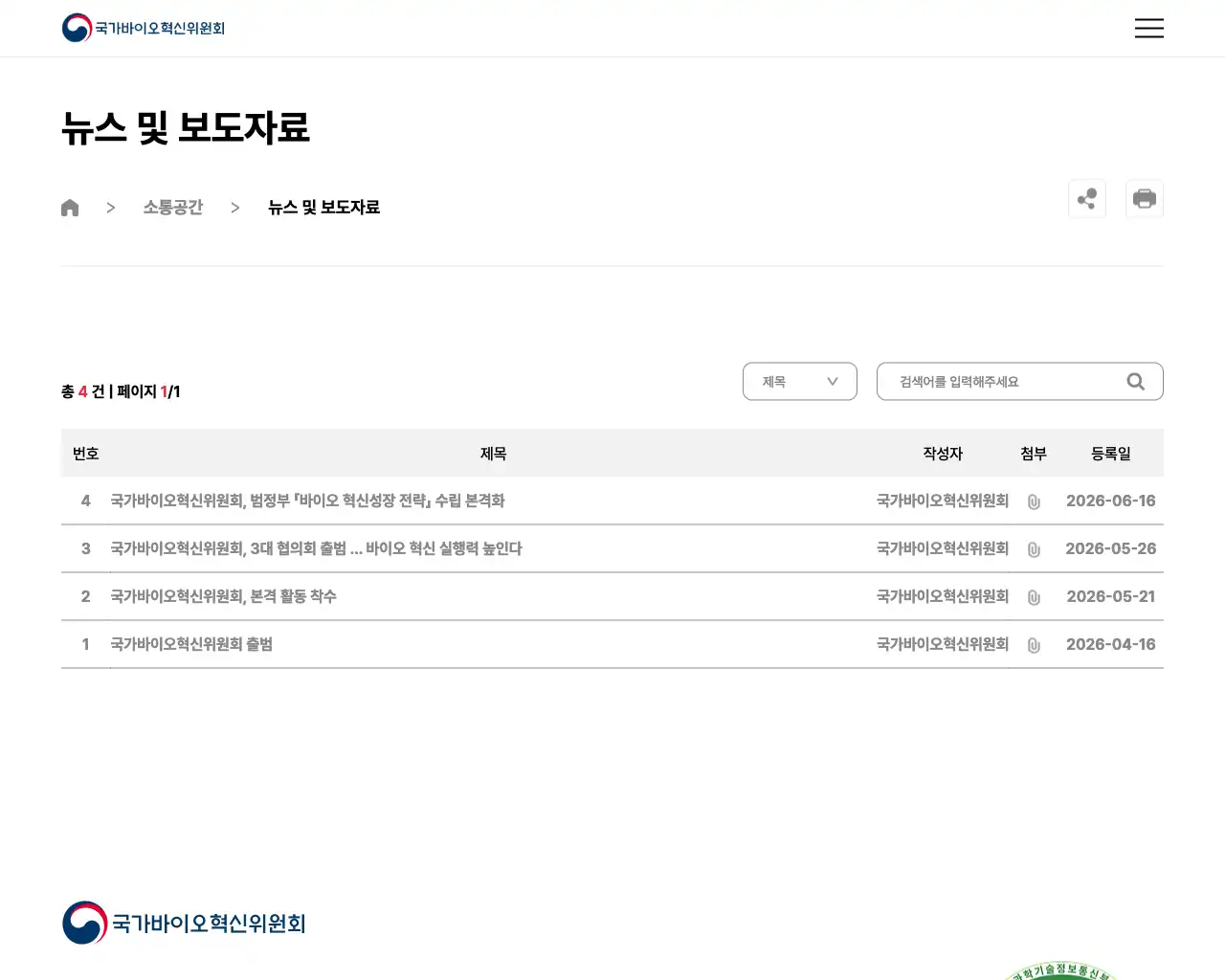Click the date 2026-05-21
Image resolution: width=1225 pixels, height=980 pixels.
[x=1111, y=596]
